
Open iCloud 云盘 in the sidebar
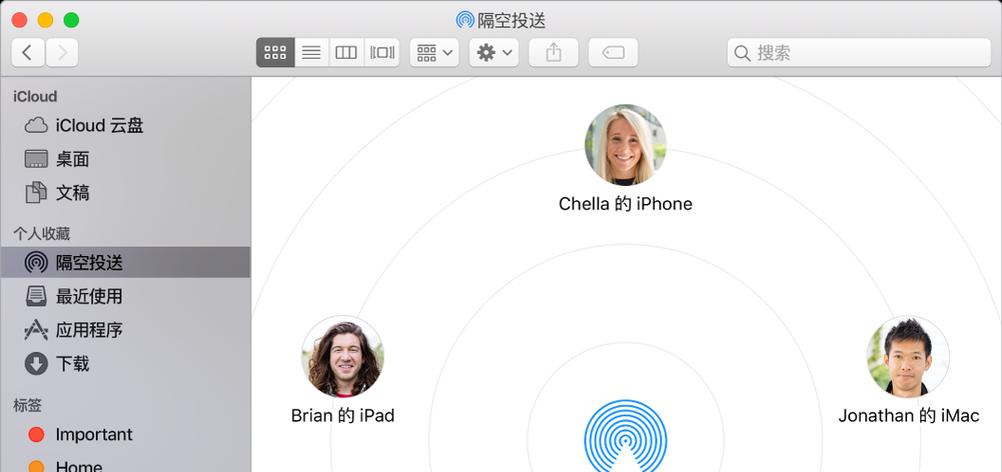125,125
